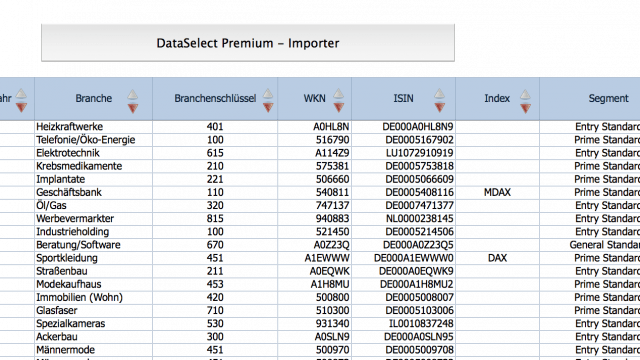Select the General Standard segment cell

590,245
